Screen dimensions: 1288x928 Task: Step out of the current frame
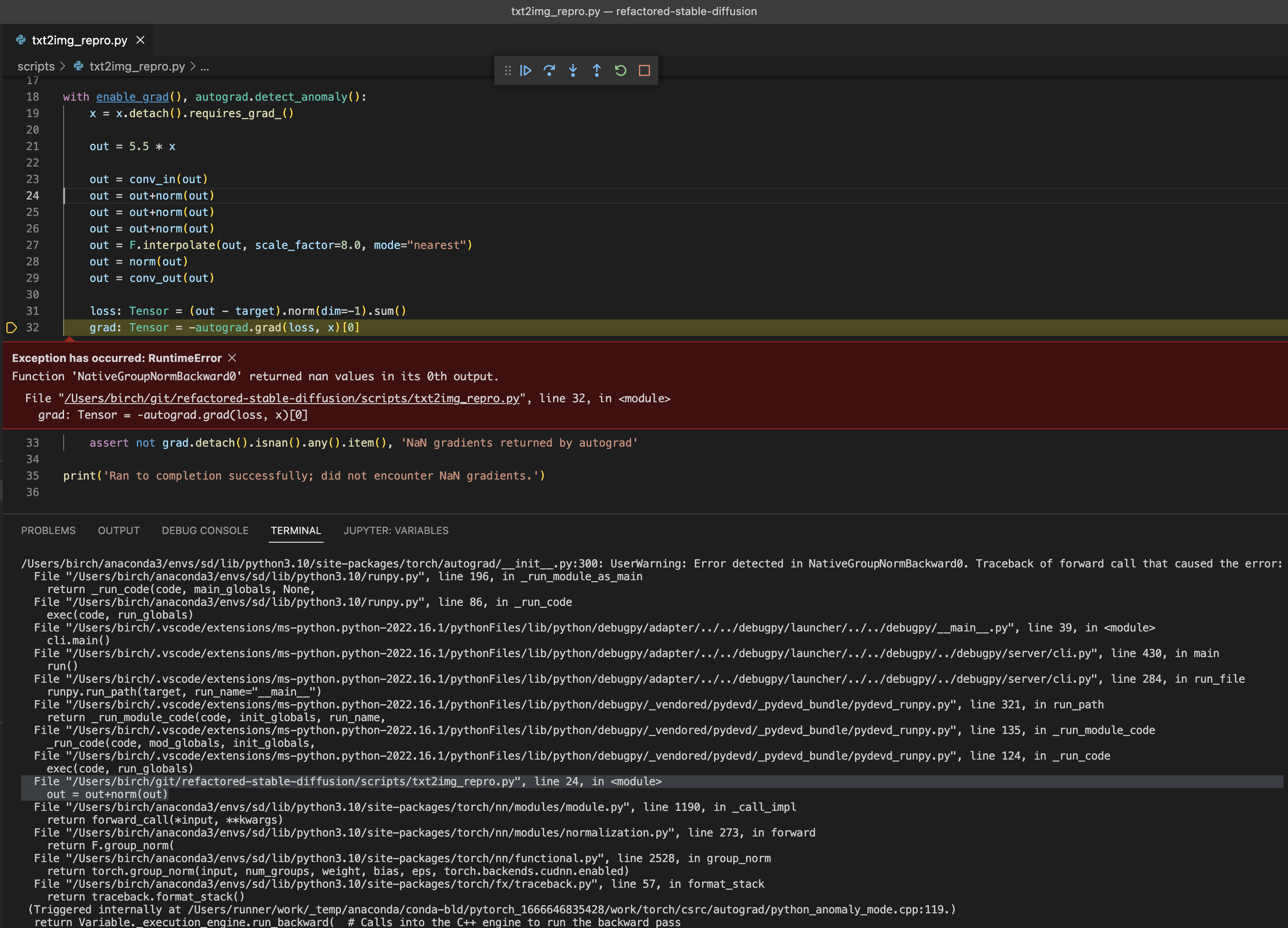(597, 70)
